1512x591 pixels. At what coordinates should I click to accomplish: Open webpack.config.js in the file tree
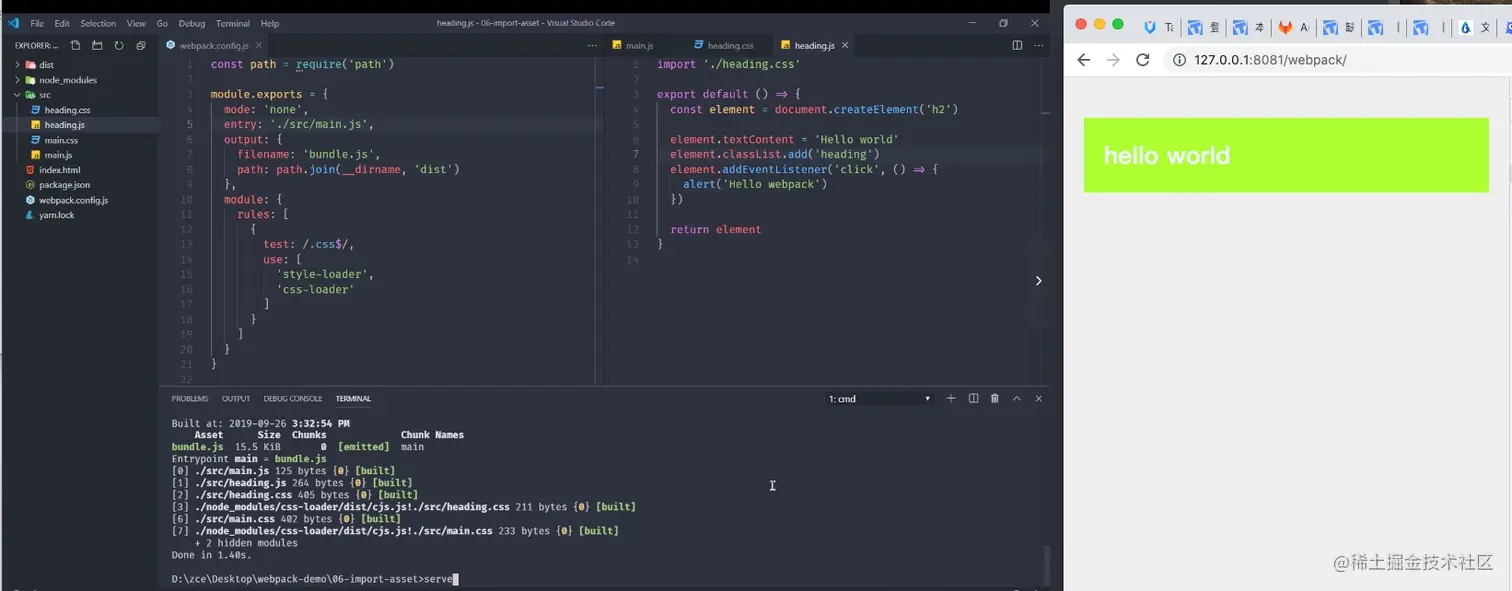73,200
